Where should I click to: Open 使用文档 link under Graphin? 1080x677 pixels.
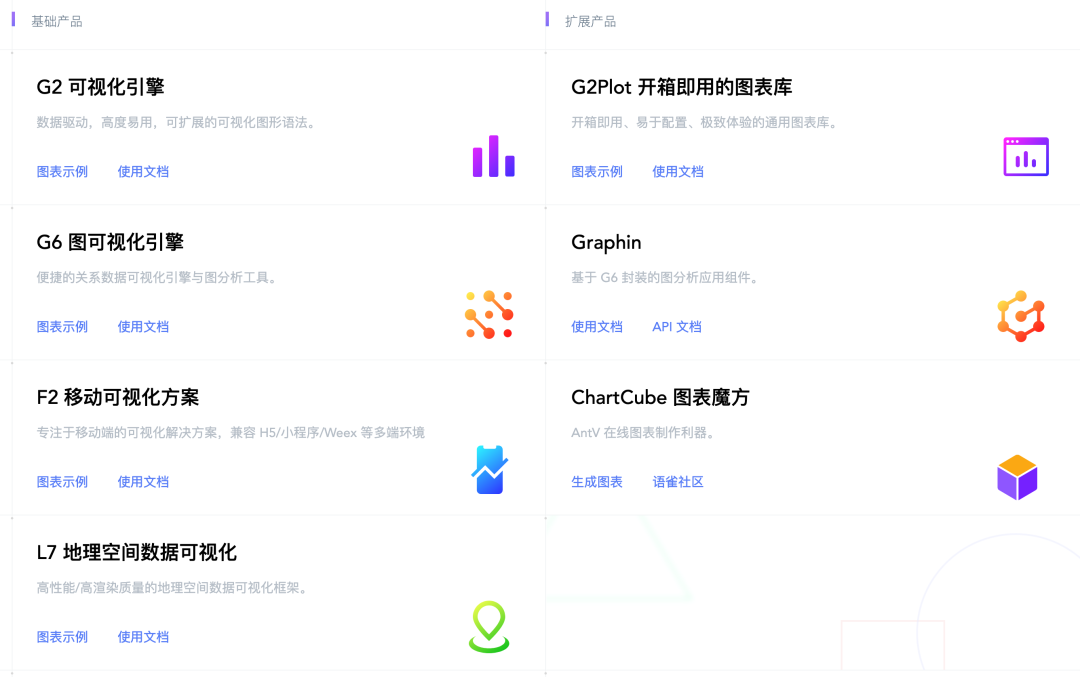[x=597, y=326]
